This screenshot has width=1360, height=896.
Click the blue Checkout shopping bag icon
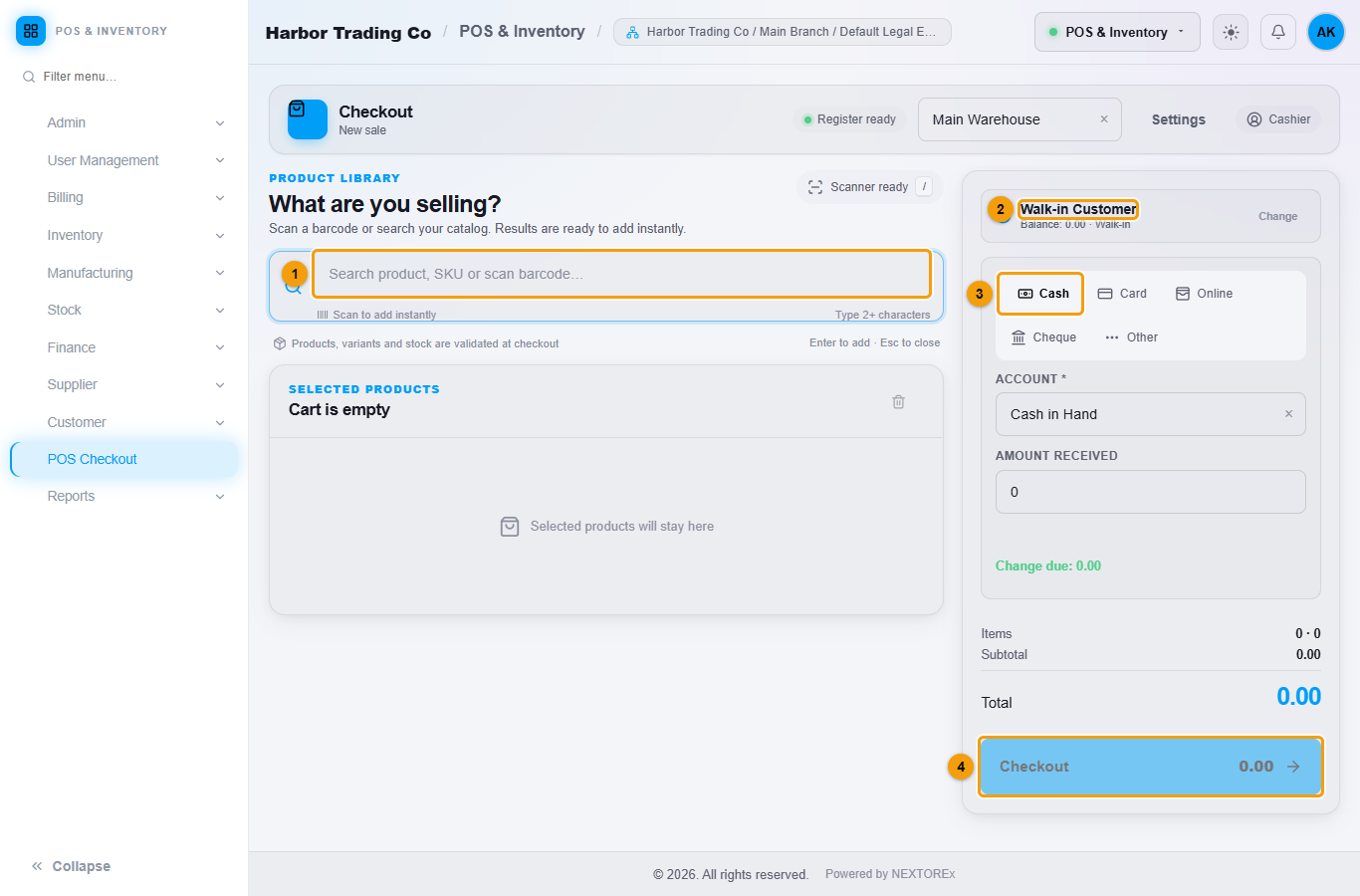pos(308,119)
